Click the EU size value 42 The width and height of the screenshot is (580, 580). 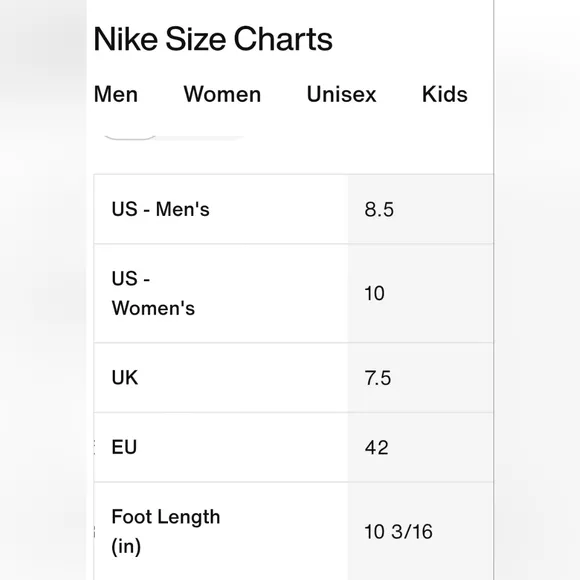tap(377, 448)
